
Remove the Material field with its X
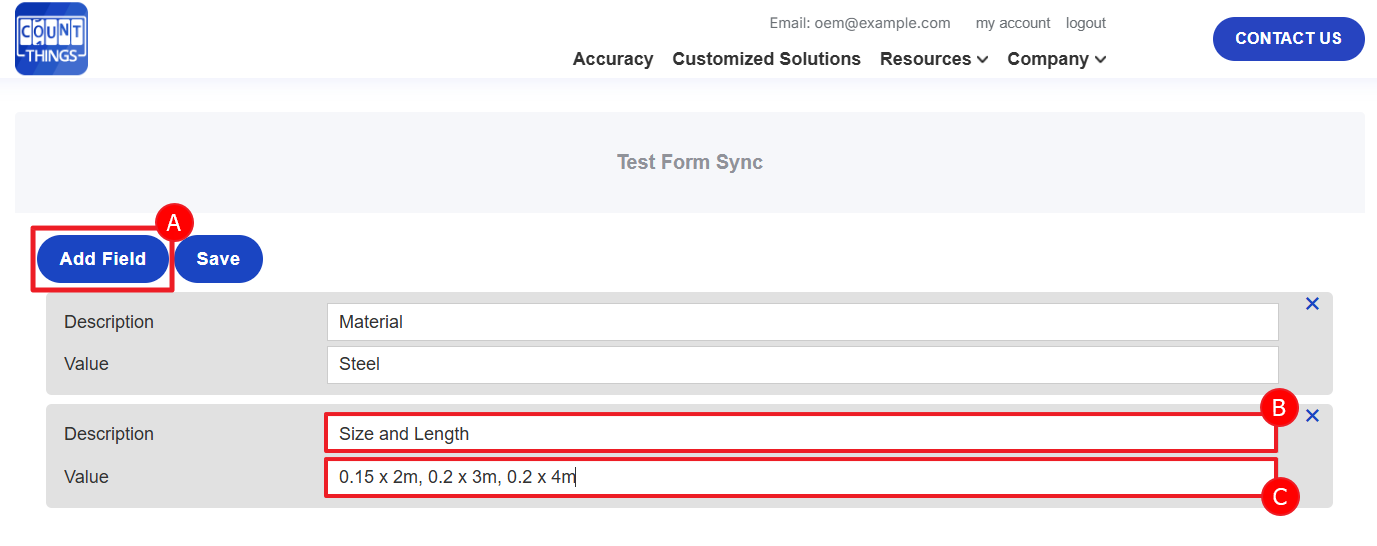click(x=1312, y=304)
